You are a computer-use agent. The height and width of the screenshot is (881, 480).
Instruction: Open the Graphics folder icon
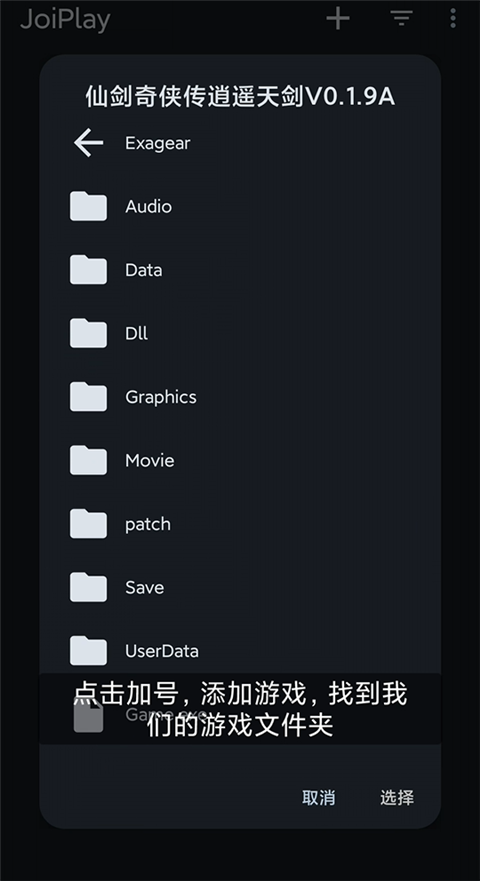88,397
